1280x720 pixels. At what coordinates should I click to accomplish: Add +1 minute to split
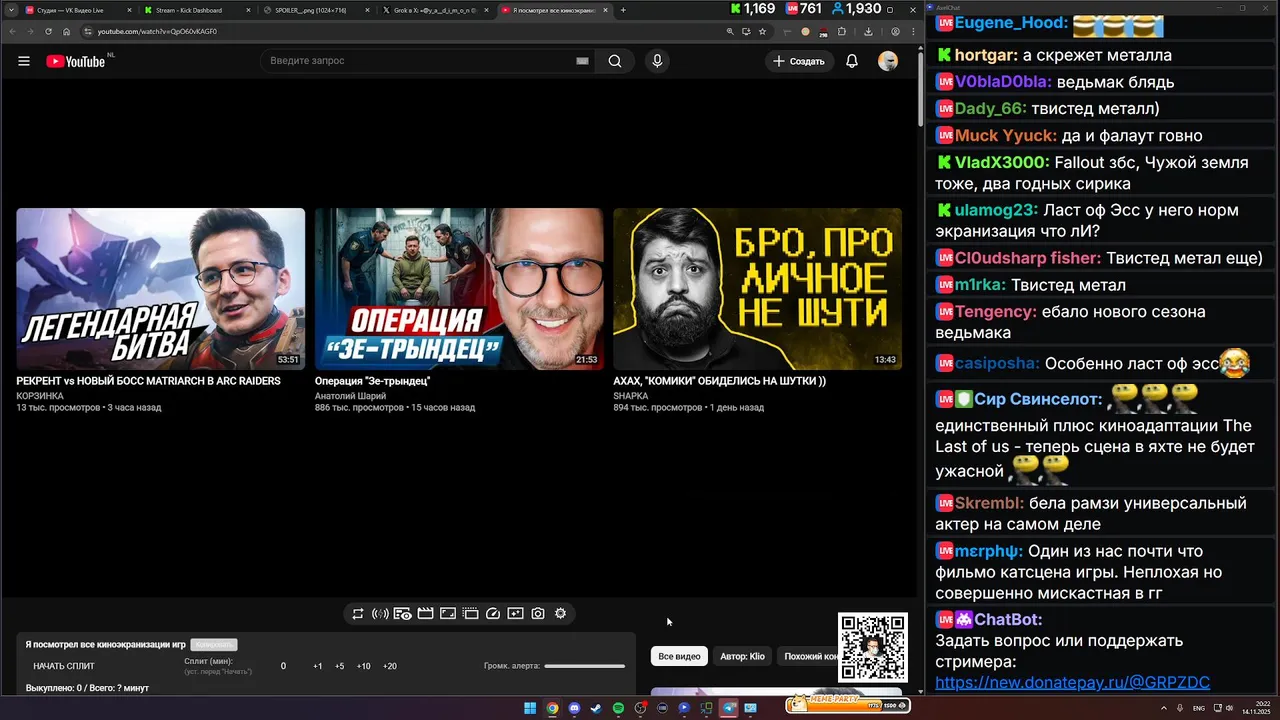(318, 666)
